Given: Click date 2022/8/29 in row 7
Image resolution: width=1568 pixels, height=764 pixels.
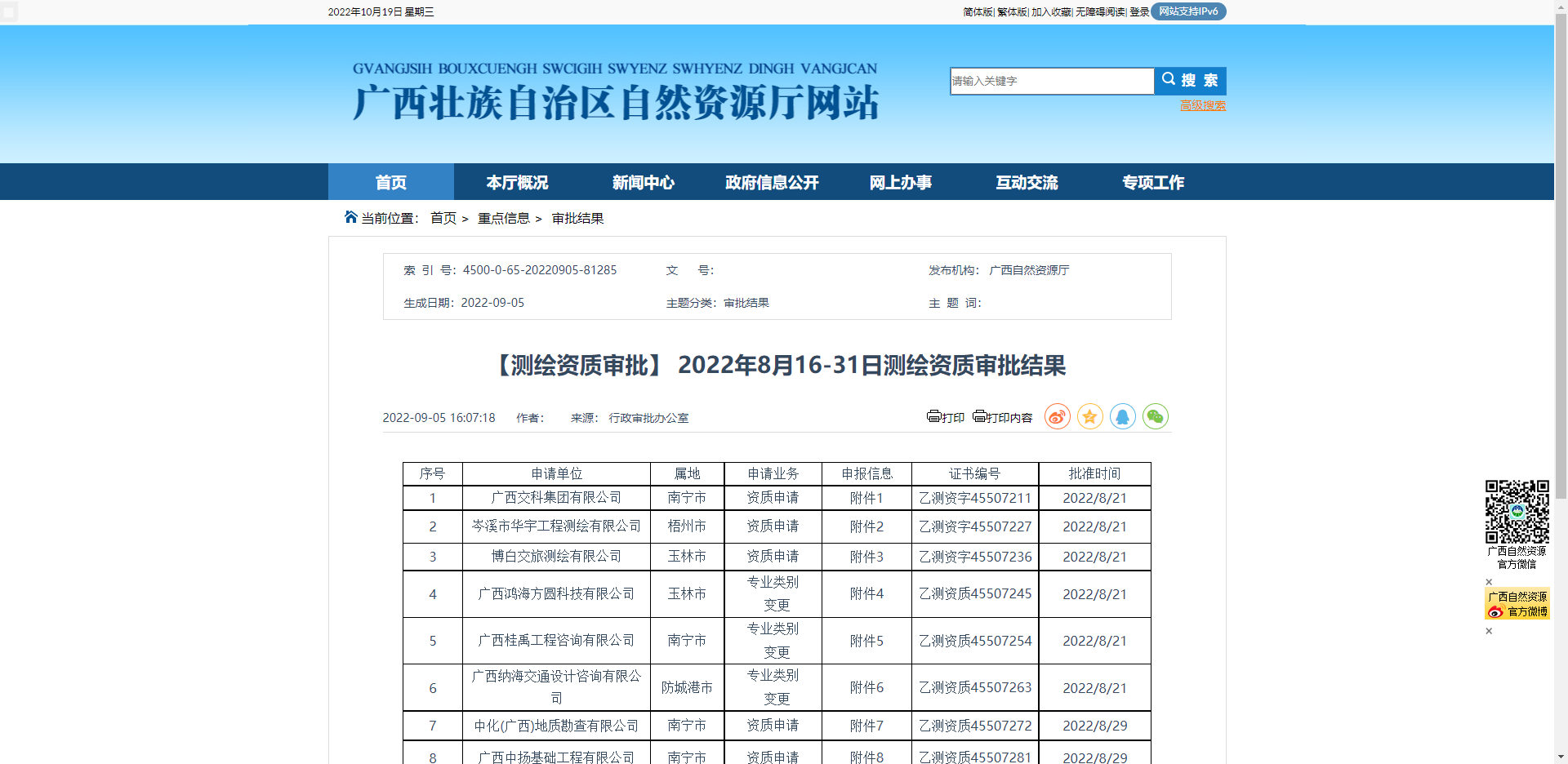Looking at the screenshot, I should point(1094,725).
